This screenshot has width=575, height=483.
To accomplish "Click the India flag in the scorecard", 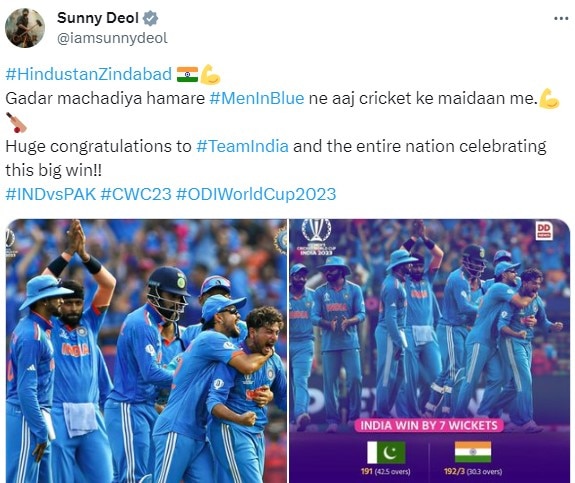I will tap(473, 452).
